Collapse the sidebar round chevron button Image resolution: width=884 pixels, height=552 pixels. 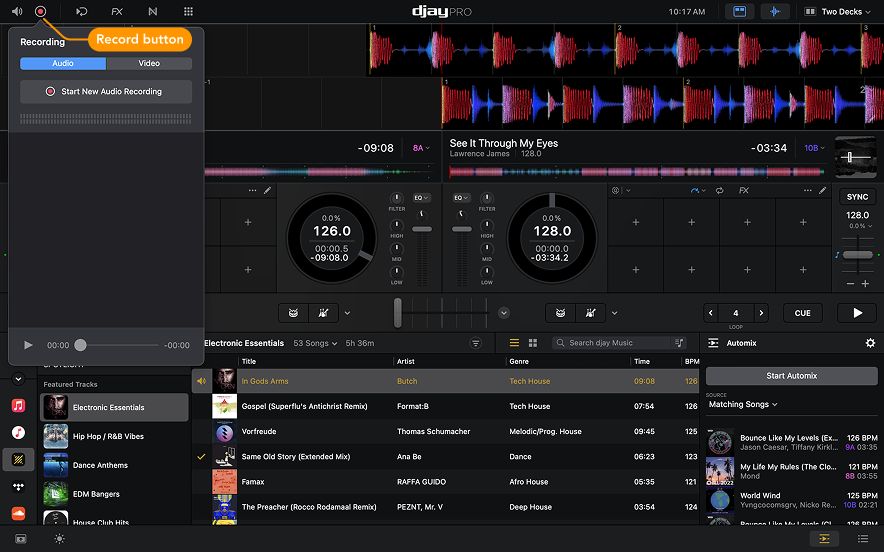pos(18,379)
